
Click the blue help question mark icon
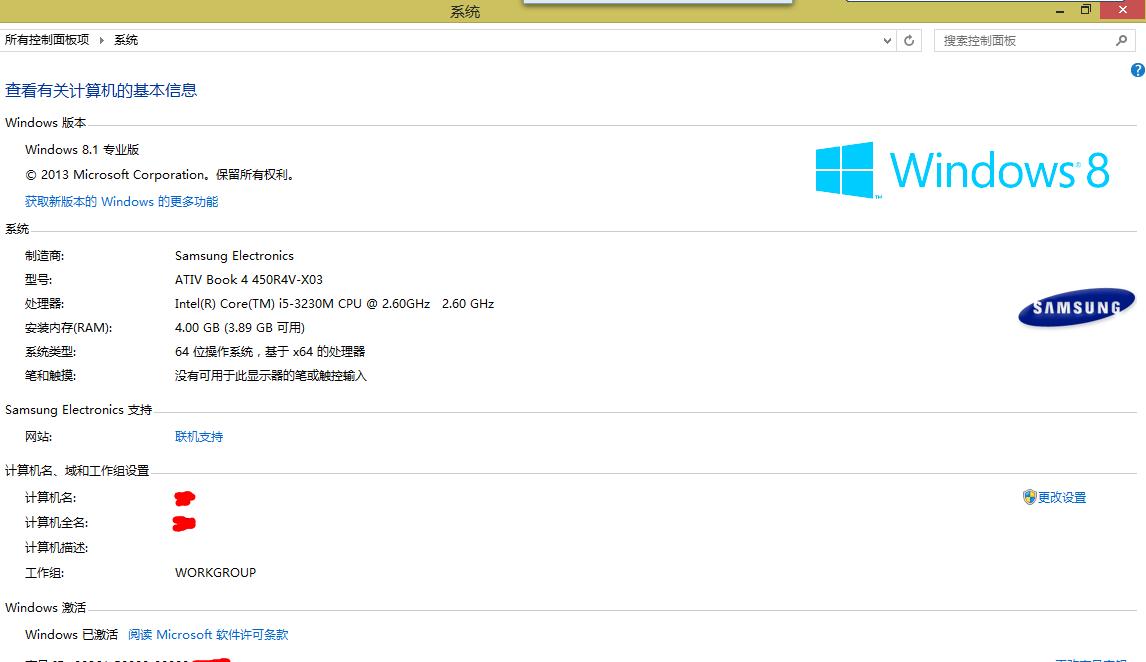[1137, 70]
